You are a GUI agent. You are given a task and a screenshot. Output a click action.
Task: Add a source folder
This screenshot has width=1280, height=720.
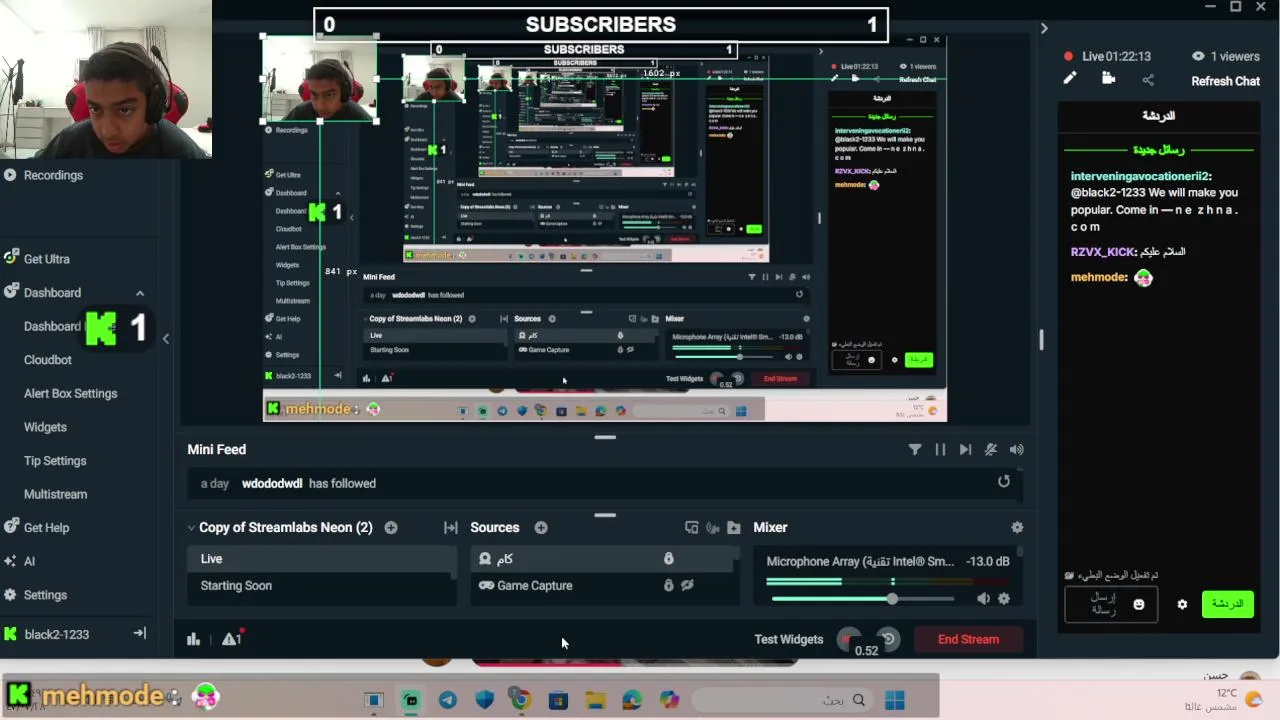734,528
